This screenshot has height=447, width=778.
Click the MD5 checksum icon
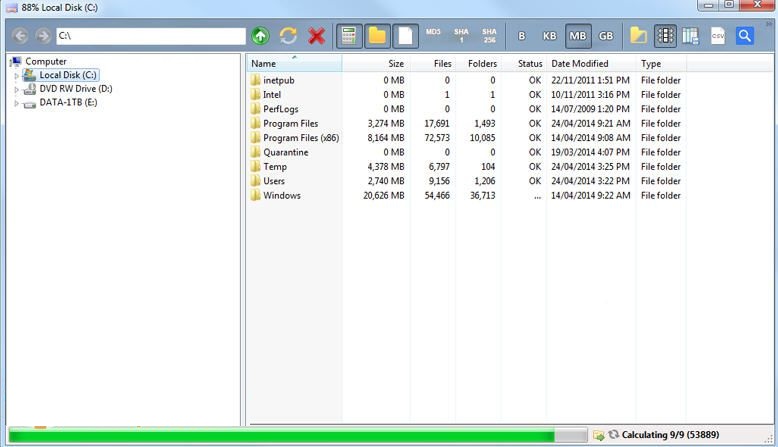[433, 36]
